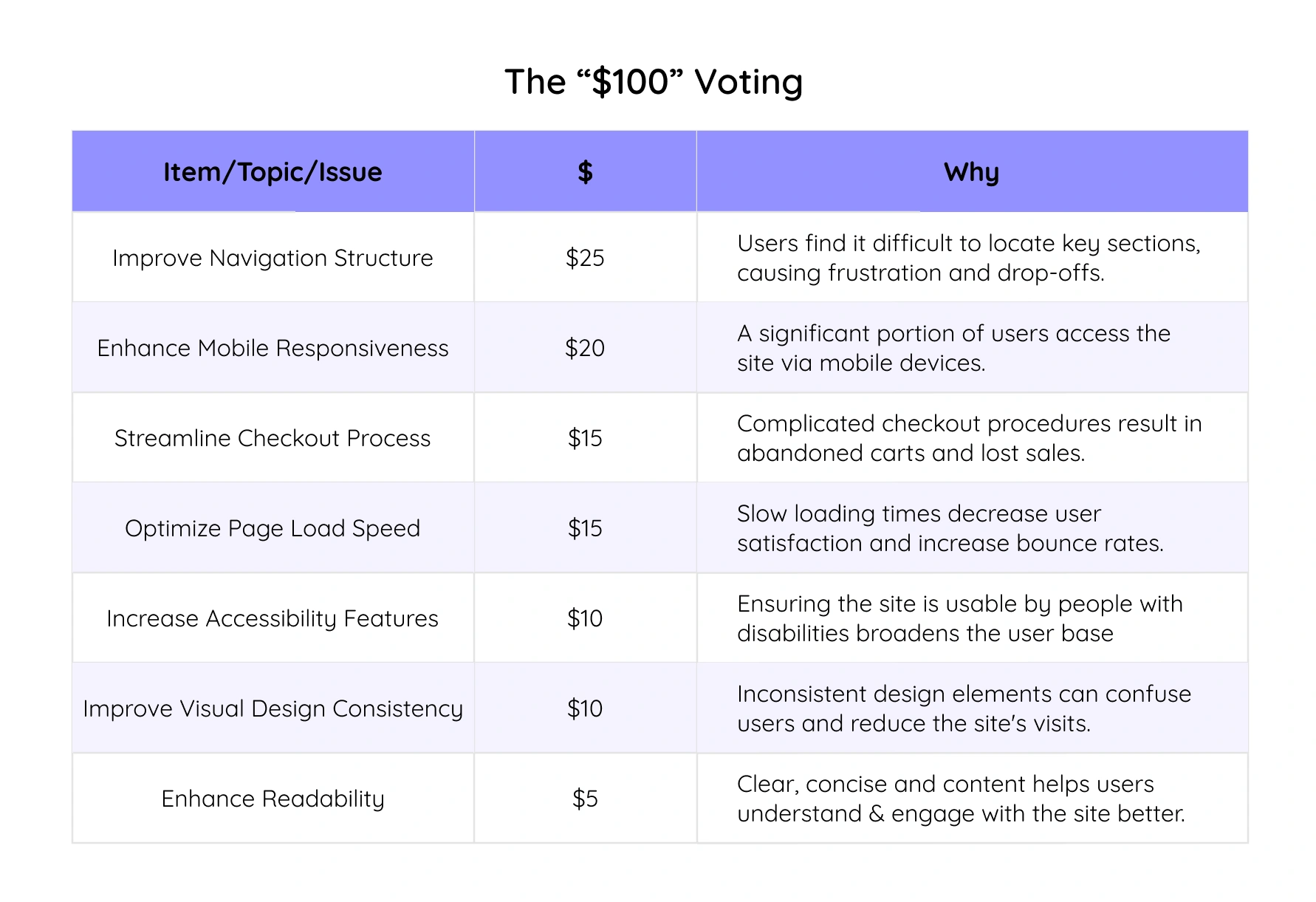Click the $ column header
The height and width of the screenshot is (902, 1316).
(x=585, y=172)
